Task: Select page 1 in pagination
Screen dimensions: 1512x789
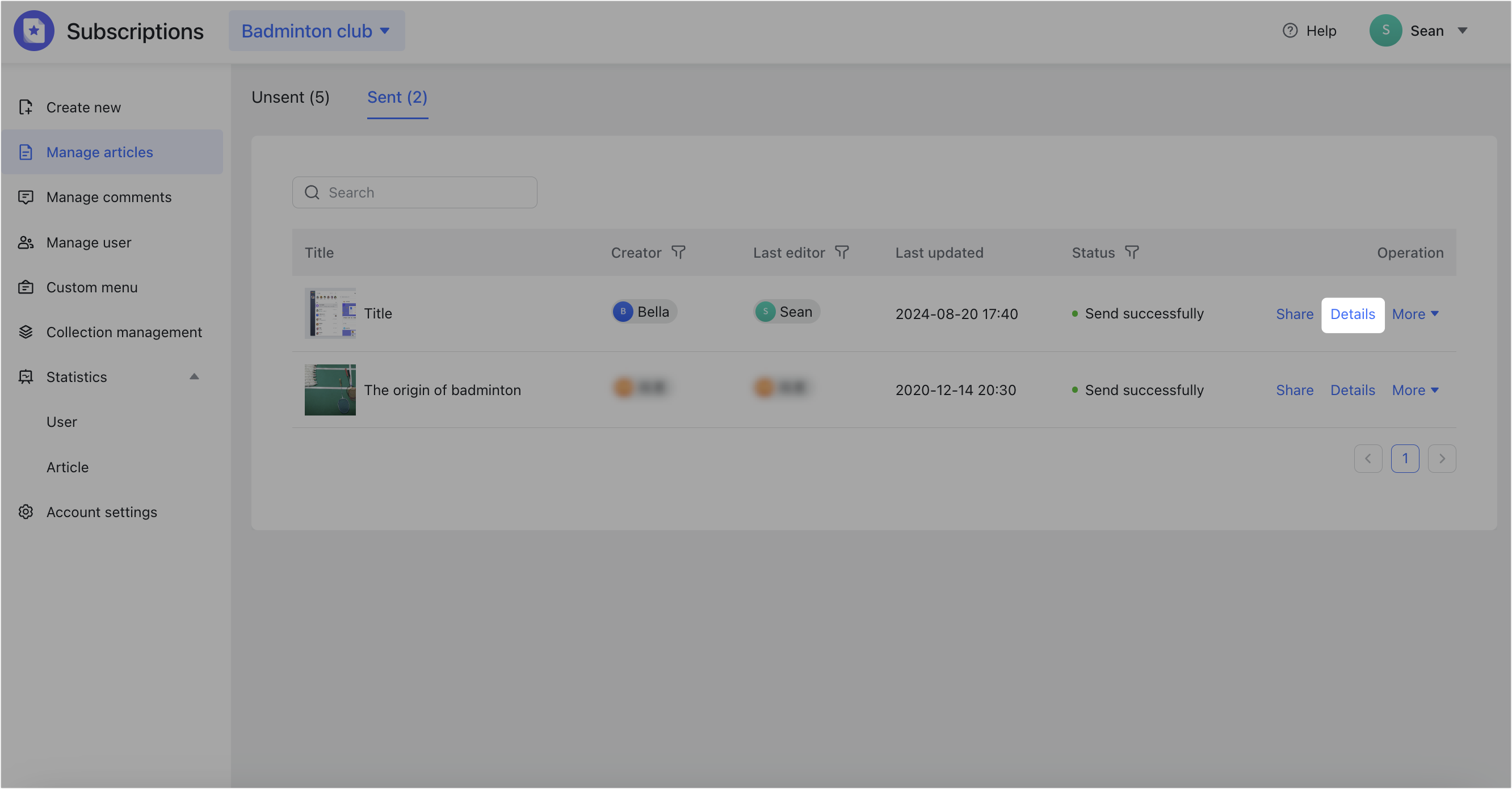Action: 1405,459
